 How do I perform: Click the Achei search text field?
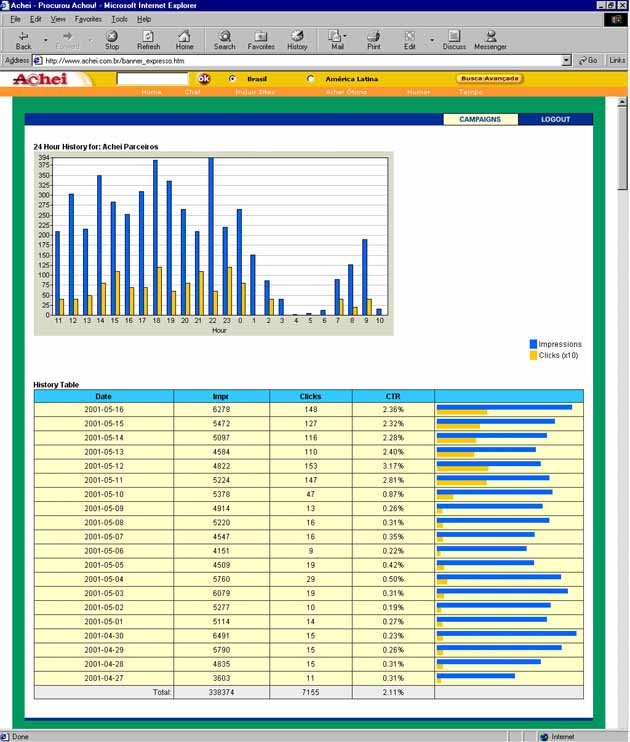tap(152, 78)
